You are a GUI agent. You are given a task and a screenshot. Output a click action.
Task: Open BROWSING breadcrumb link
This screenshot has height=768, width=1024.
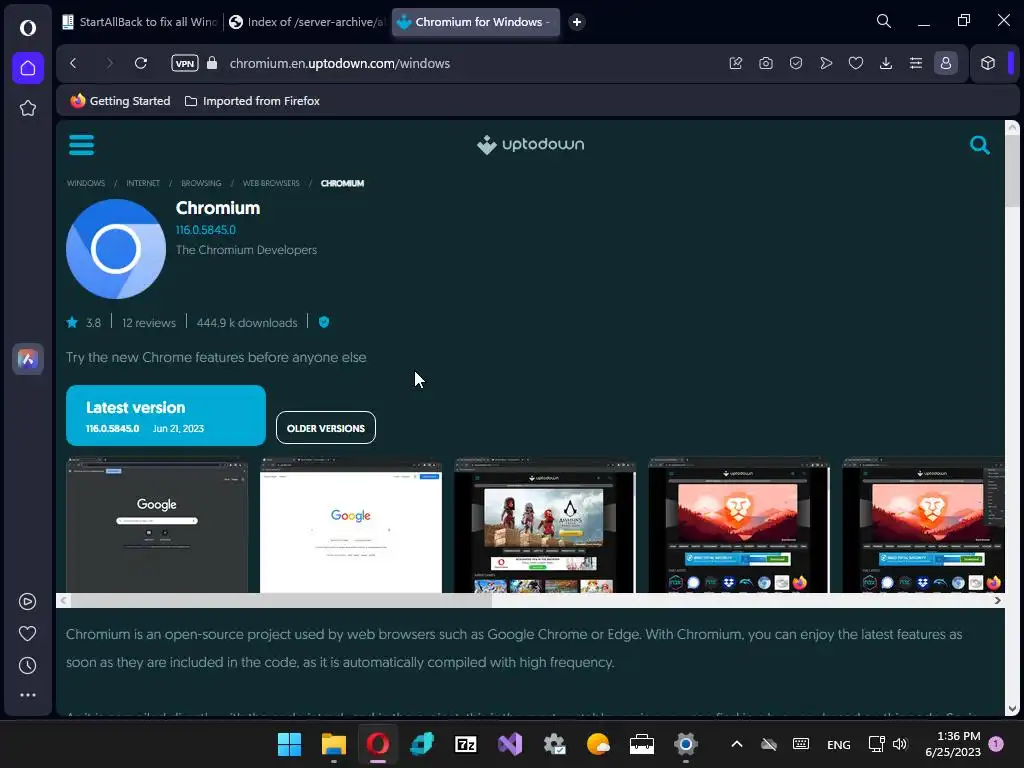click(201, 184)
